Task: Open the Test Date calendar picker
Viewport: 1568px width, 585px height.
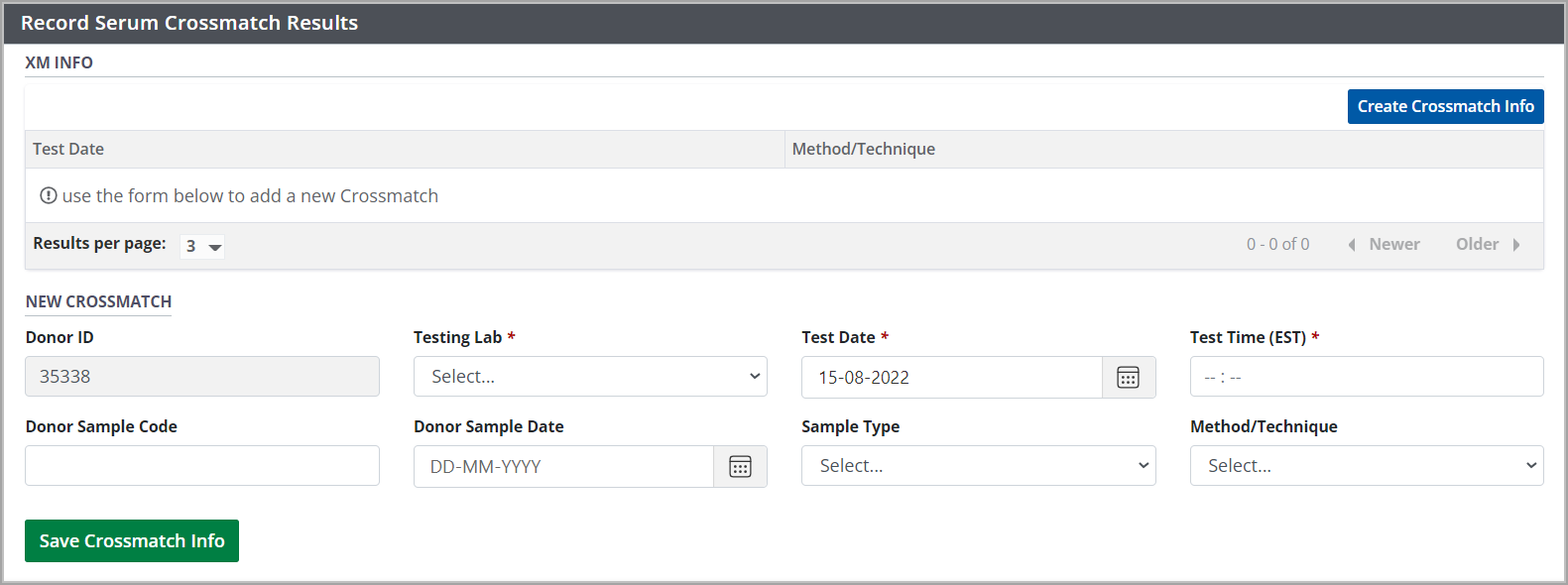Action: (1128, 378)
